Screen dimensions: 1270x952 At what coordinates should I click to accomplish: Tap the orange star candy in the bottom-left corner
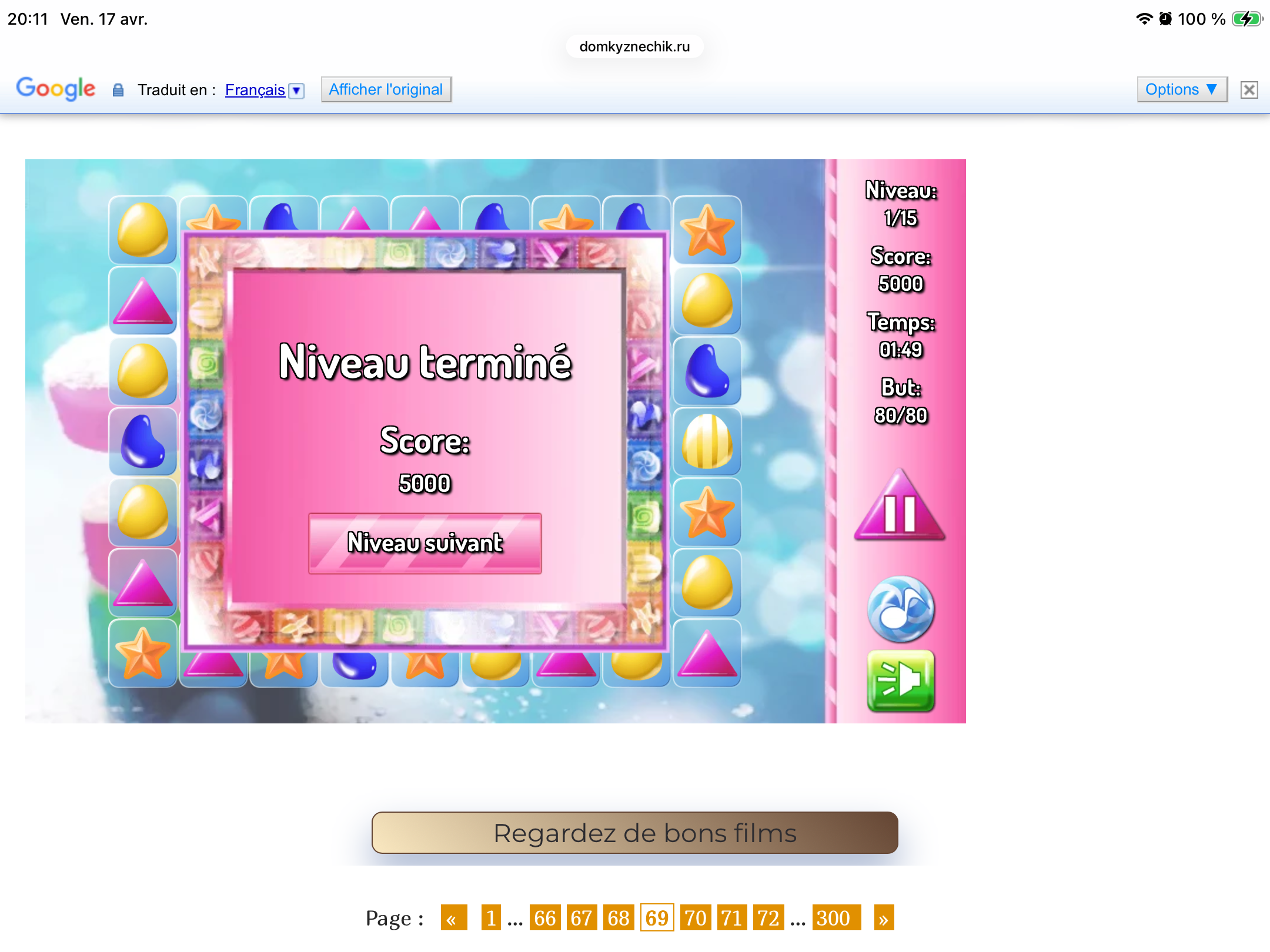143,653
